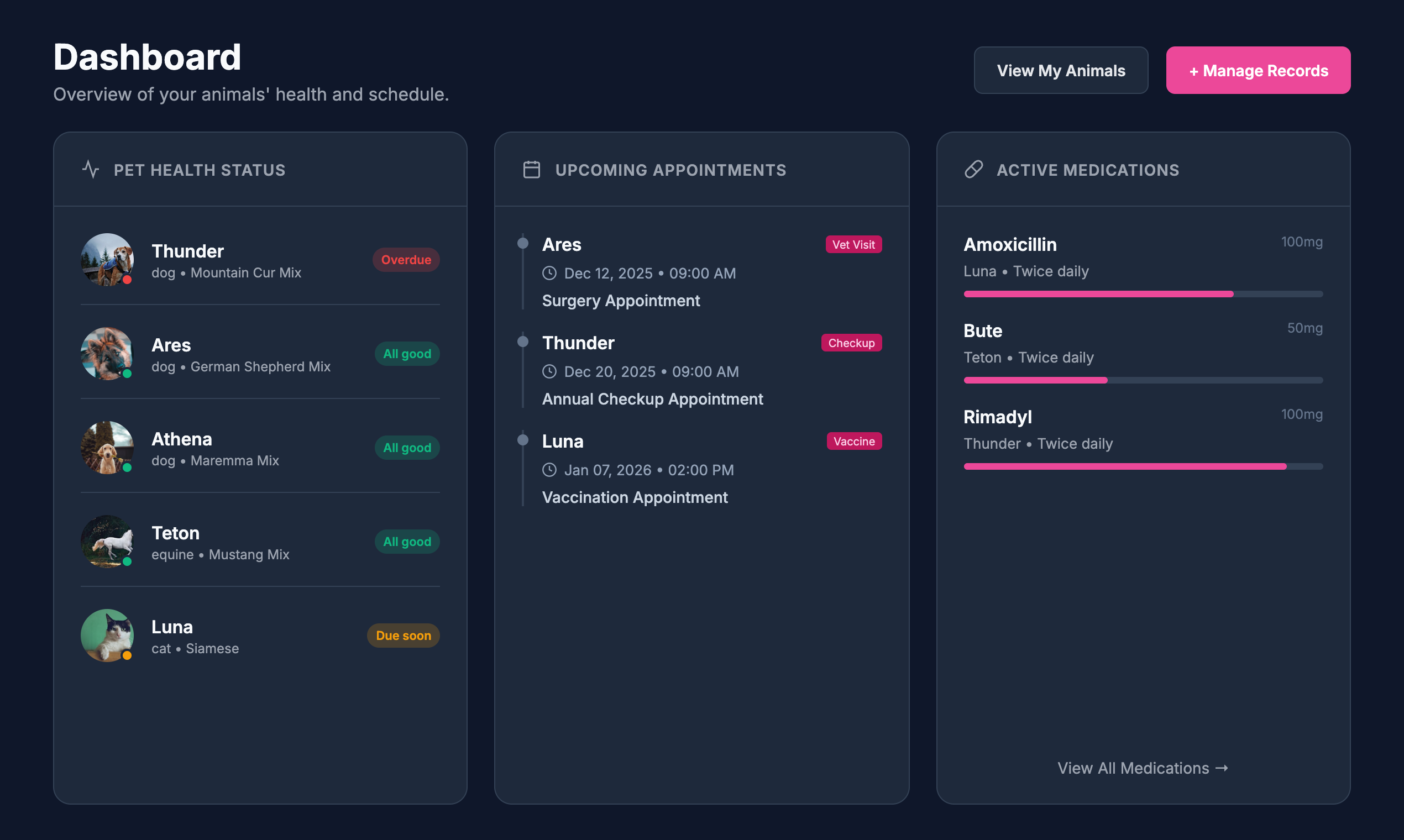The image size is (1404, 840).
Task: Click the clock icon next to Ares' appointment time
Action: point(549,274)
